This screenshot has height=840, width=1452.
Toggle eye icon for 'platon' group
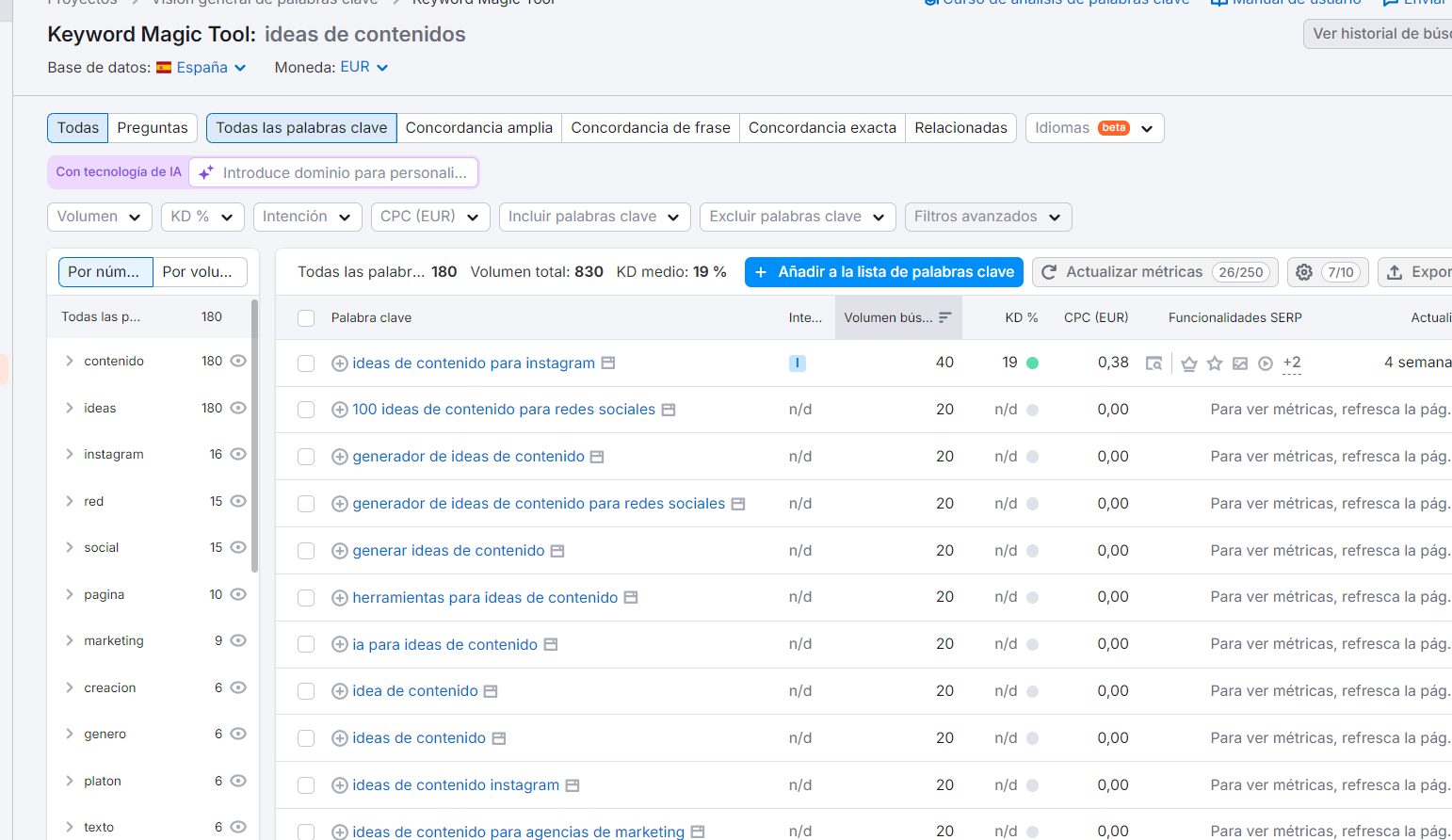238,781
